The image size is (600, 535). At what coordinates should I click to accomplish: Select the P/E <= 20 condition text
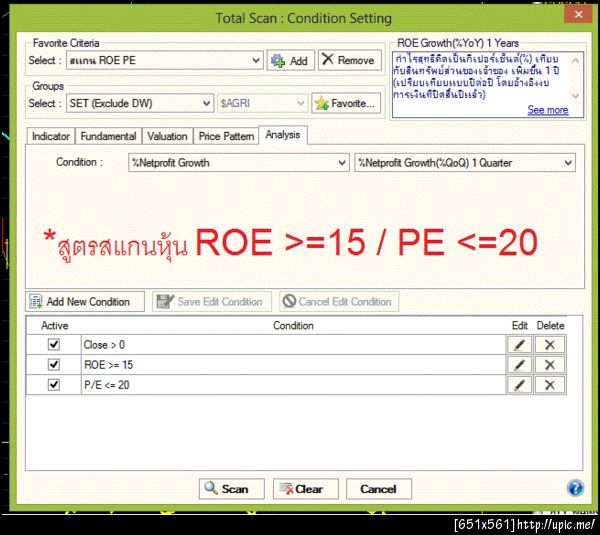(x=106, y=385)
